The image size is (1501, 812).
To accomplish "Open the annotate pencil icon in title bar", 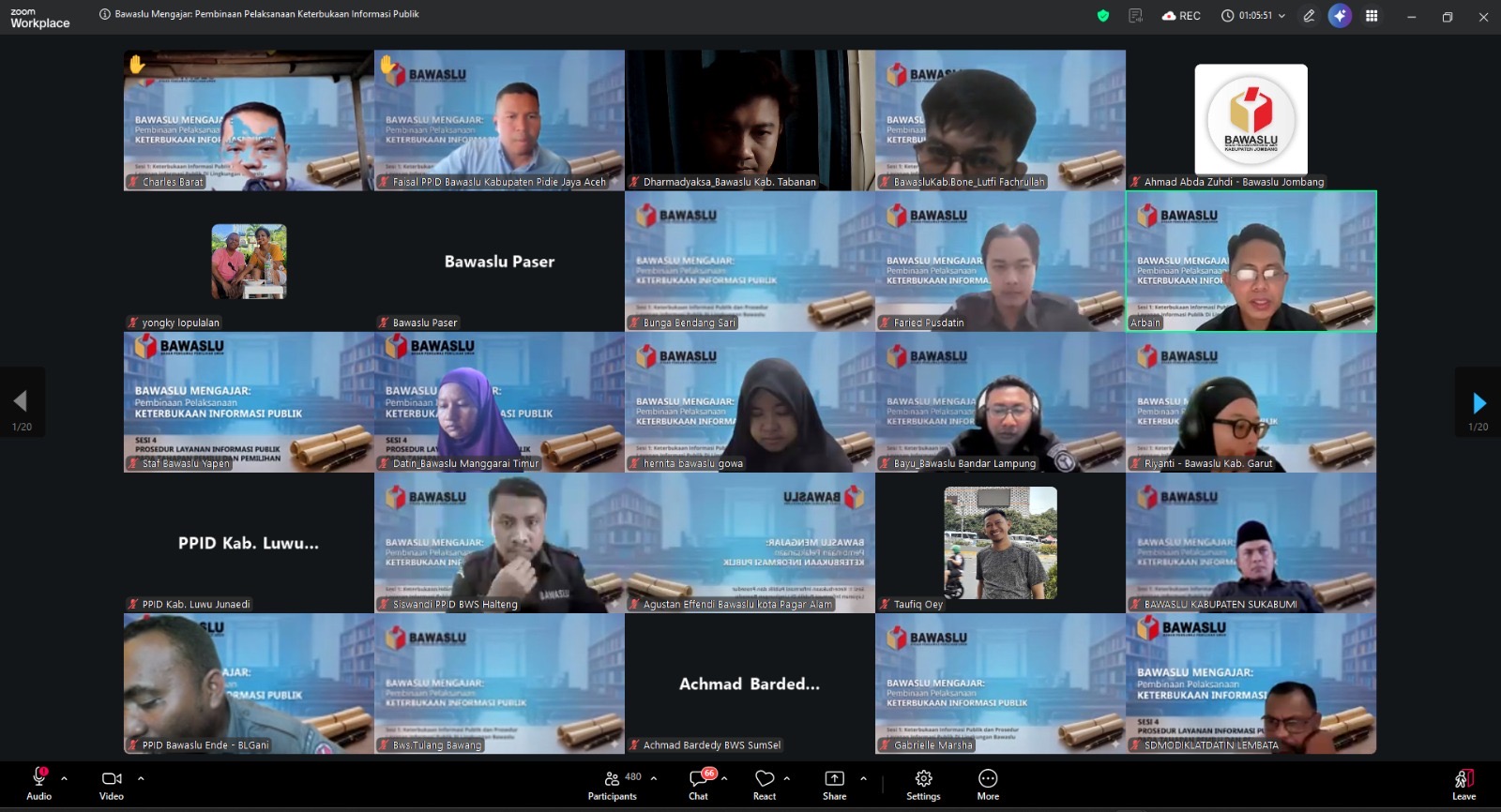I will 1309,16.
